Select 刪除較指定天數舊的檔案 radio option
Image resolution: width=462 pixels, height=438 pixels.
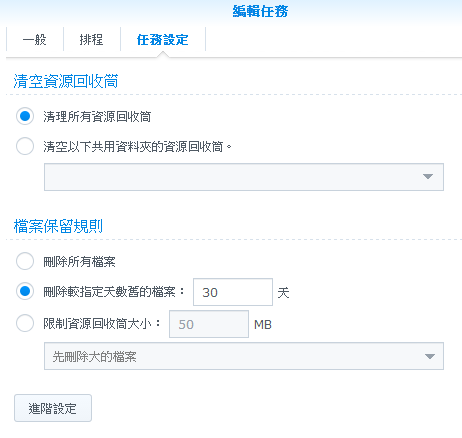coord(25,291)
